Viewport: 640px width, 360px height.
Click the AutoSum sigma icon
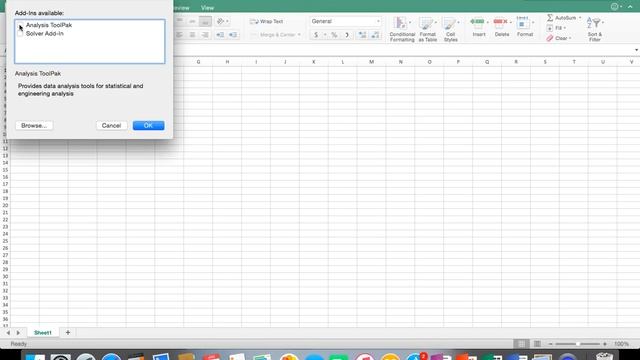(550, 18)
